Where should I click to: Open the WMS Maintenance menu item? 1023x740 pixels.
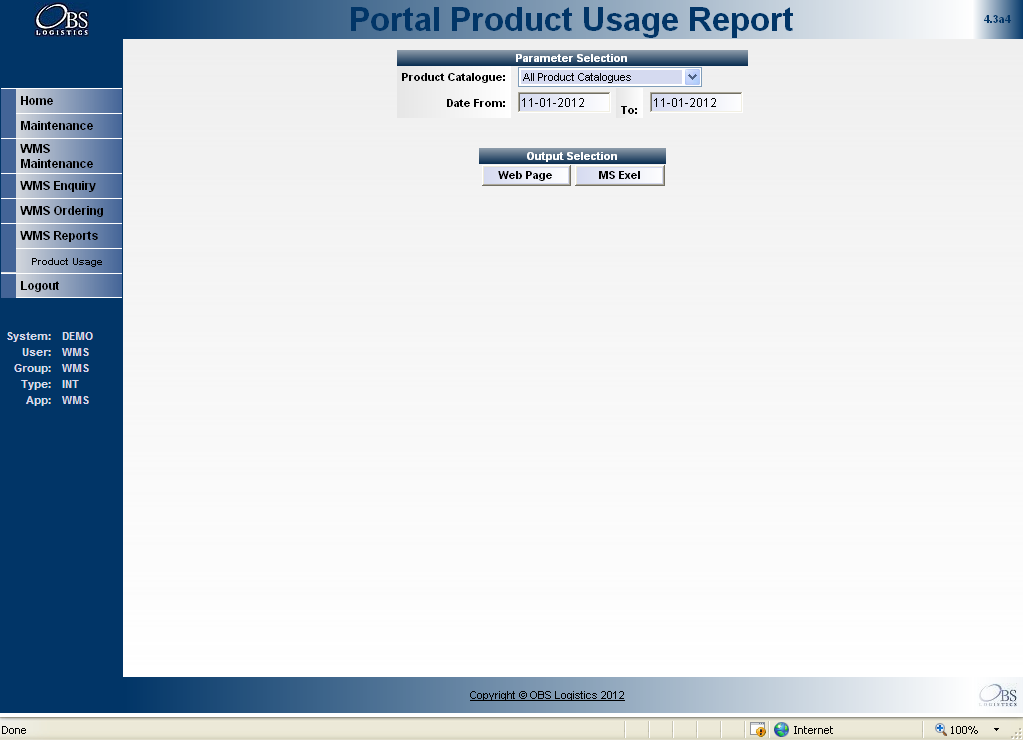69,156
